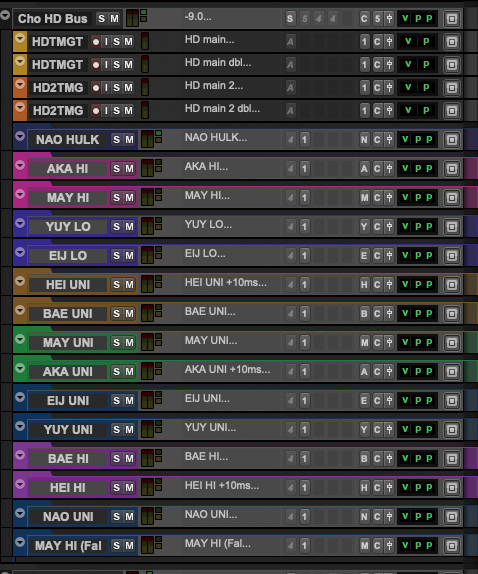Expand the HEI UNI folder track
The height and width of the screenshot is (574, 478).
coord(20,281)
